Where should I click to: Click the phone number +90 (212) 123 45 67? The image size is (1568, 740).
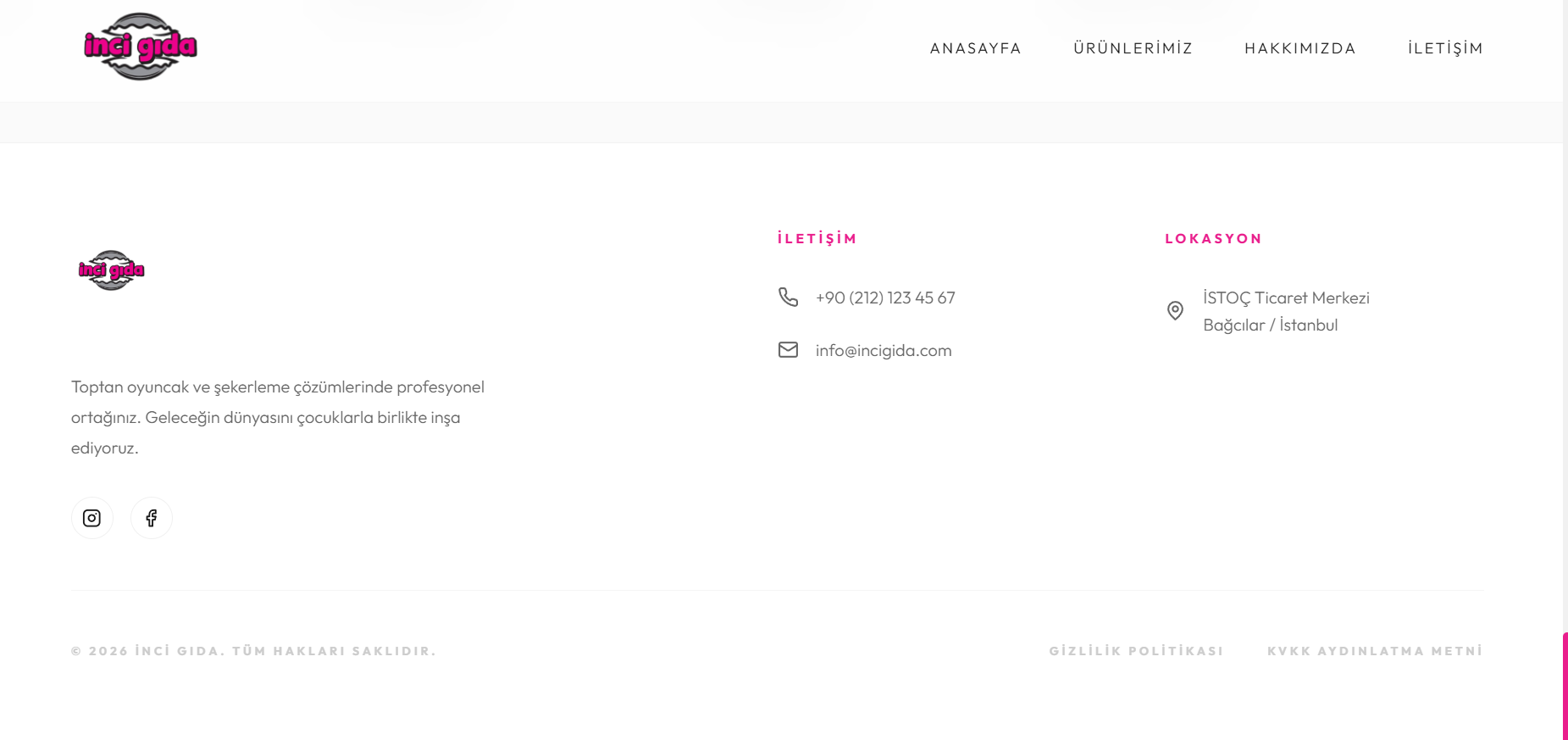[885, 298]
